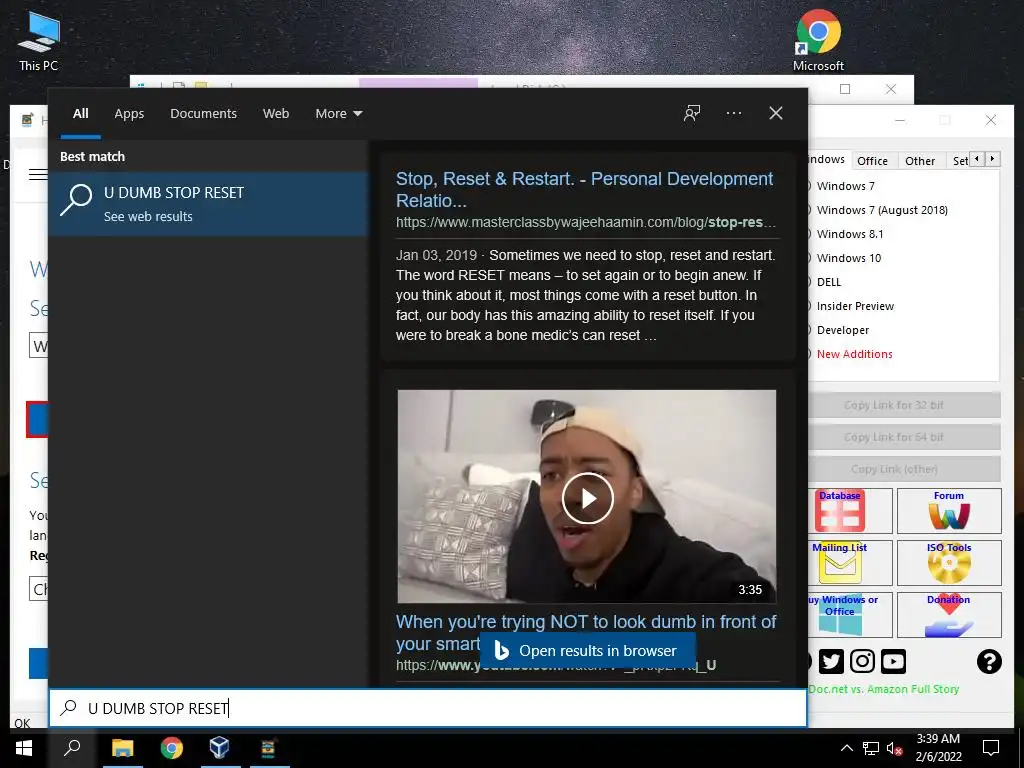1024x768 pixels.
Task: Switch to the Web search tab
Action: pos(276,114)
